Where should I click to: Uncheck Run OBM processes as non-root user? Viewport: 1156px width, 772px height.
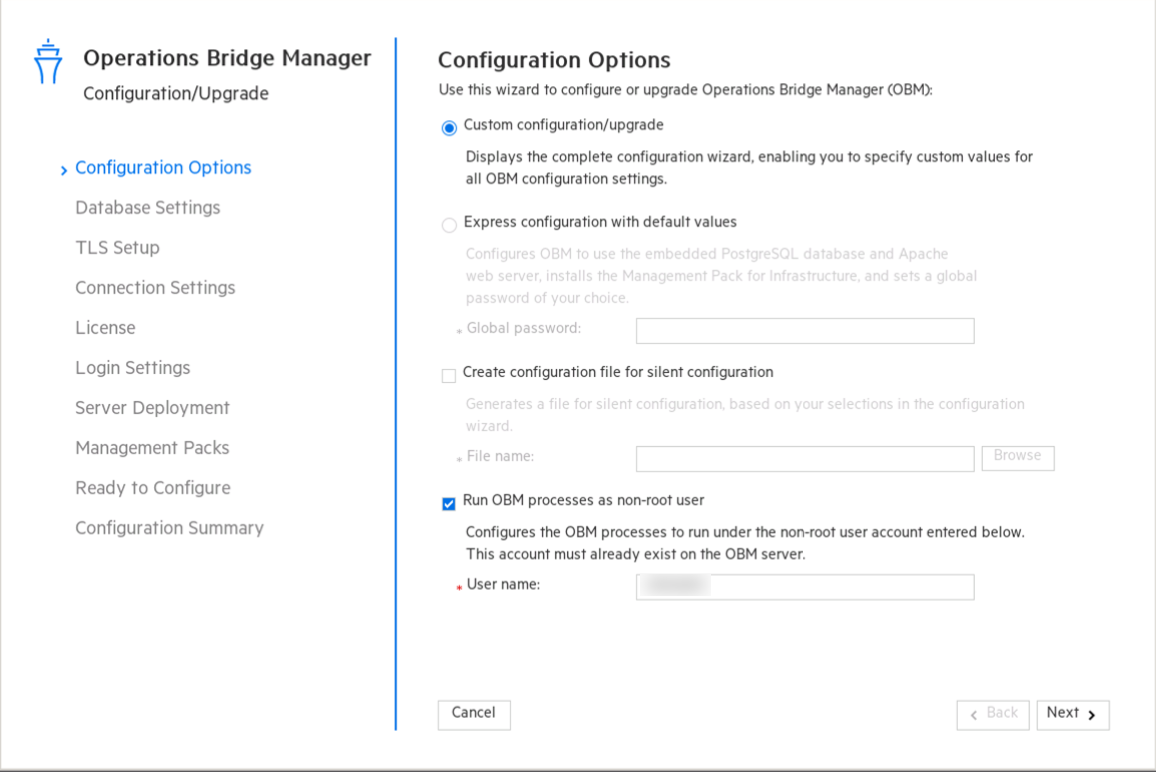(x=449, y=504)
